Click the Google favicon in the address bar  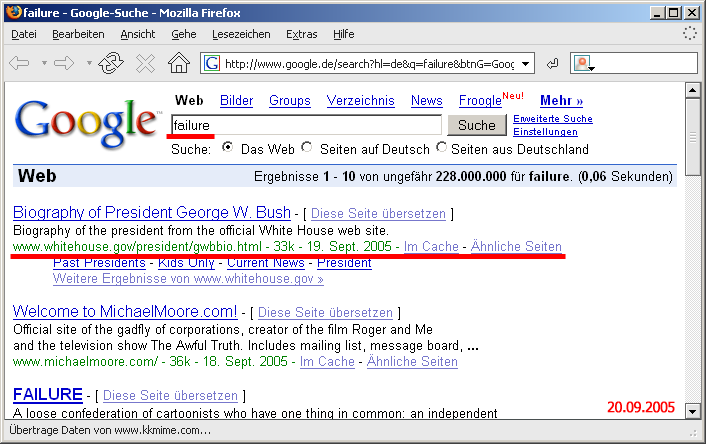pos(212,63)
